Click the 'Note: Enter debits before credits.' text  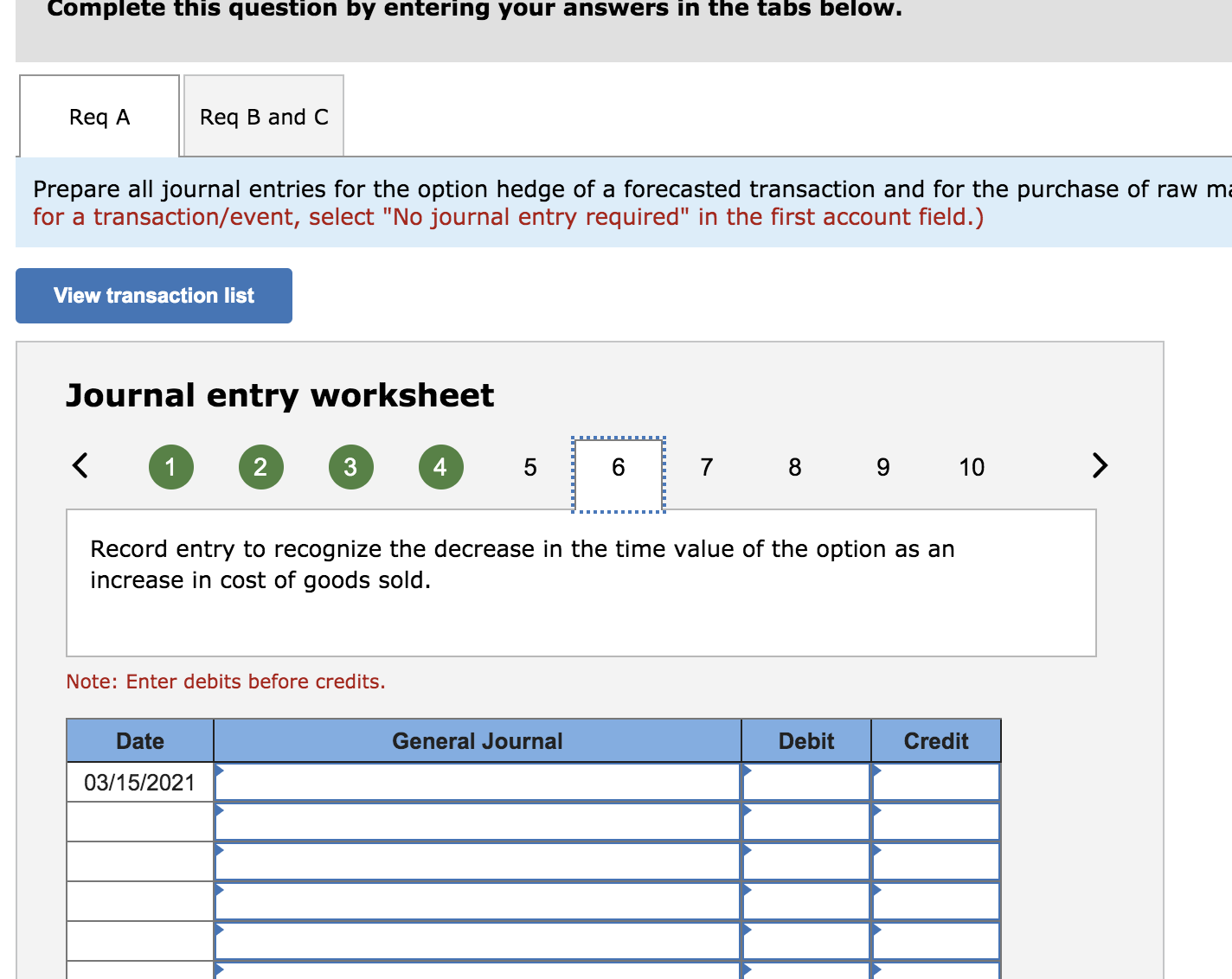(x=226, y=681)
